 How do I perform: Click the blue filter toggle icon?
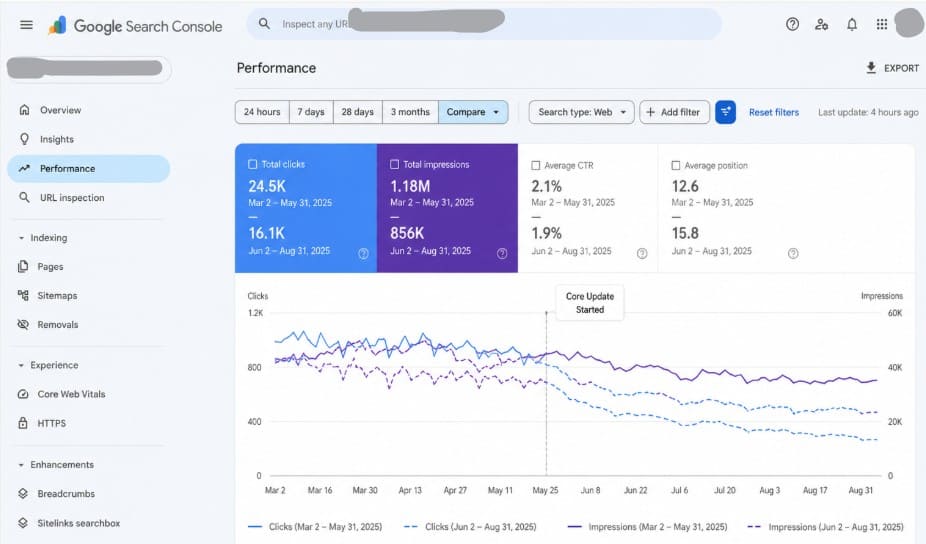point(725,112)
